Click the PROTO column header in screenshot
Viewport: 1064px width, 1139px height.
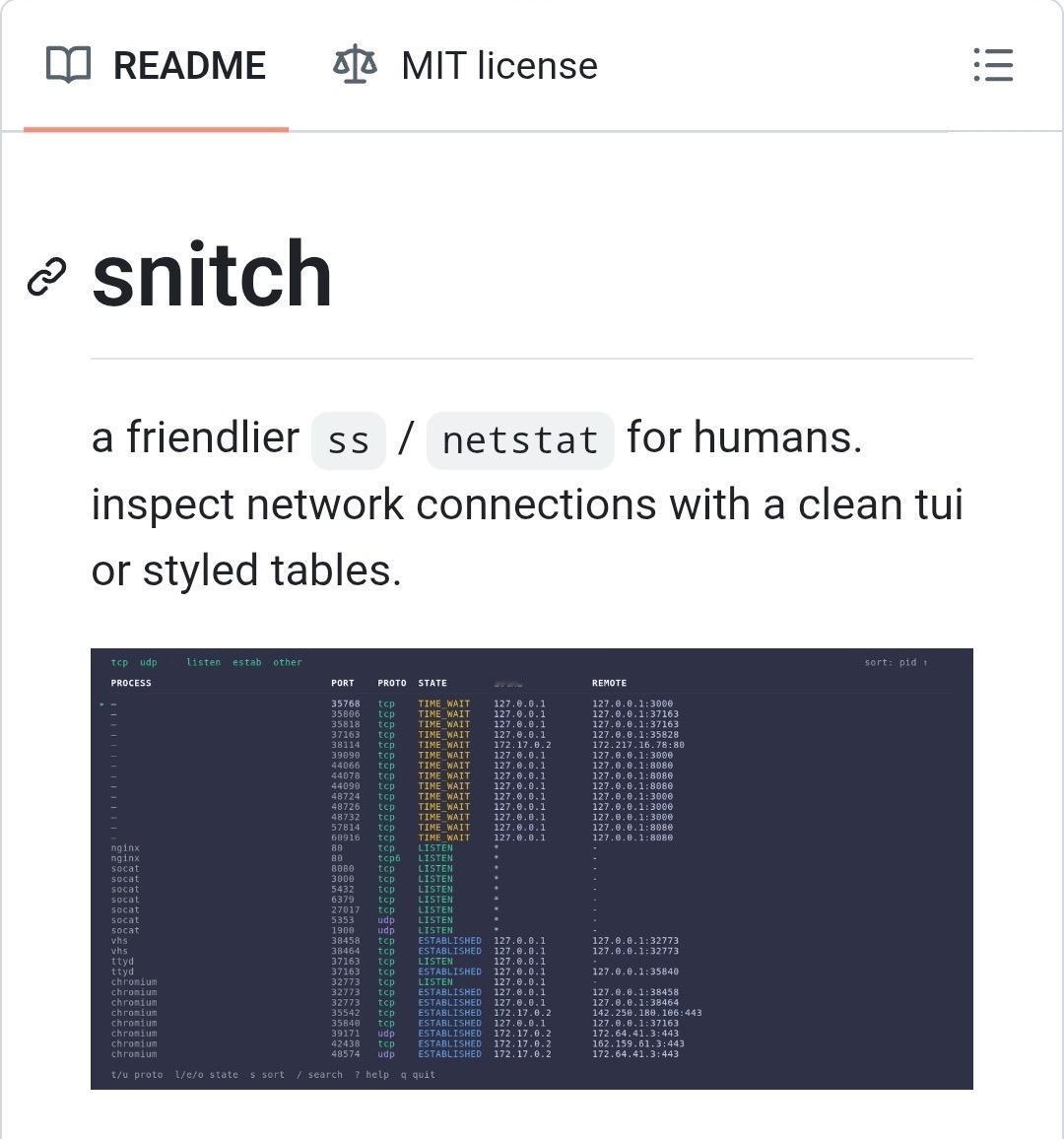coord(392,683)
